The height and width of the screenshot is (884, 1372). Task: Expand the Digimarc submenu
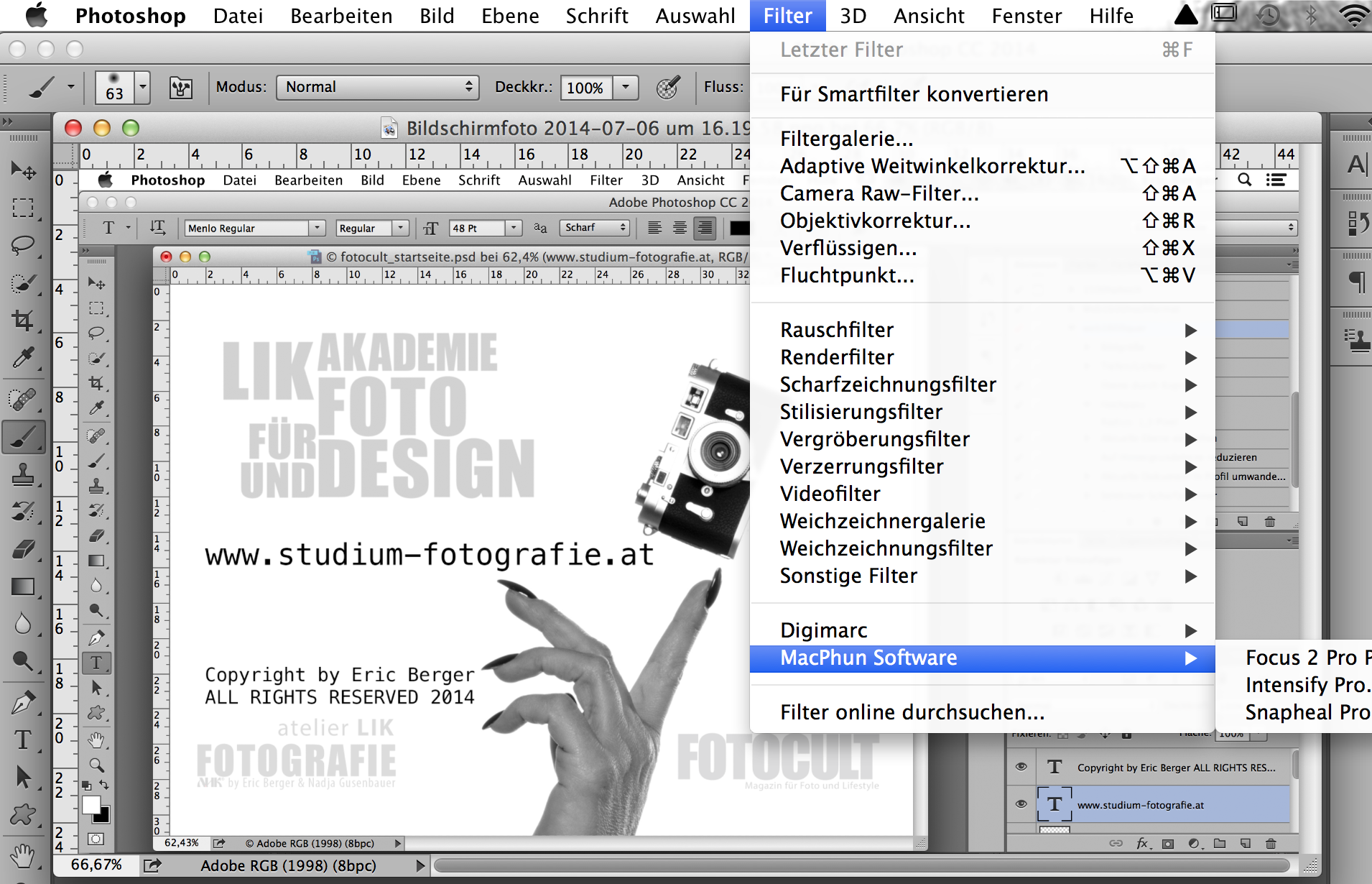(x=983, y=630)
